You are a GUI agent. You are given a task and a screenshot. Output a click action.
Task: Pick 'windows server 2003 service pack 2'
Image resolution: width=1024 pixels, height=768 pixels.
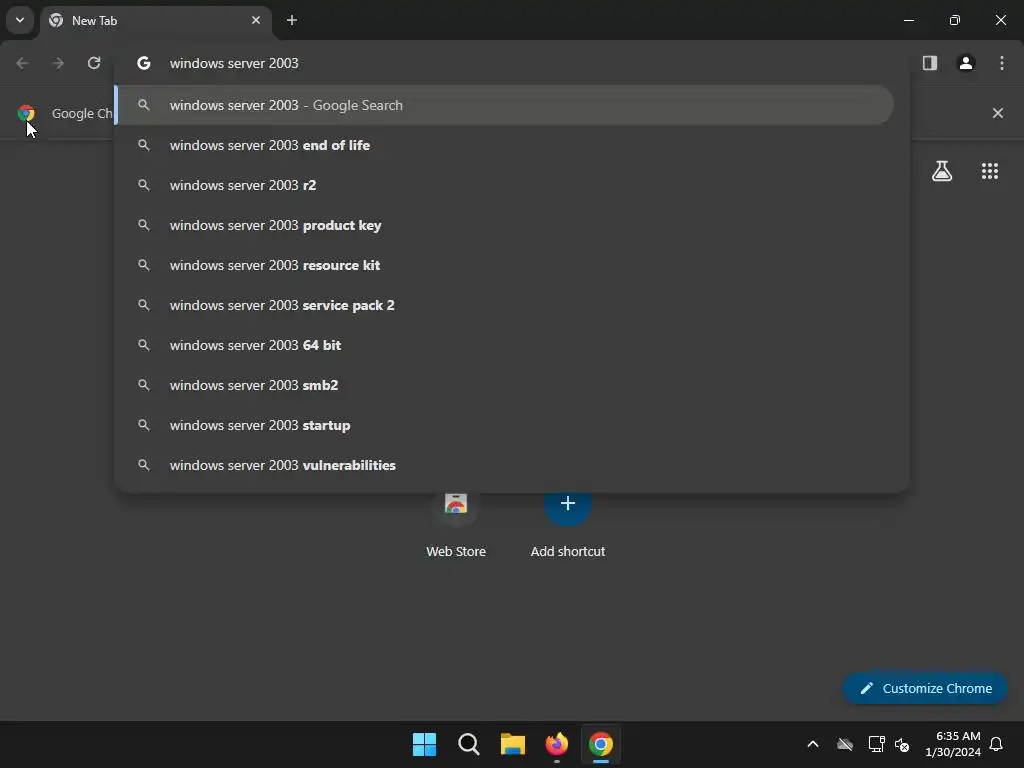coord(504,305)
